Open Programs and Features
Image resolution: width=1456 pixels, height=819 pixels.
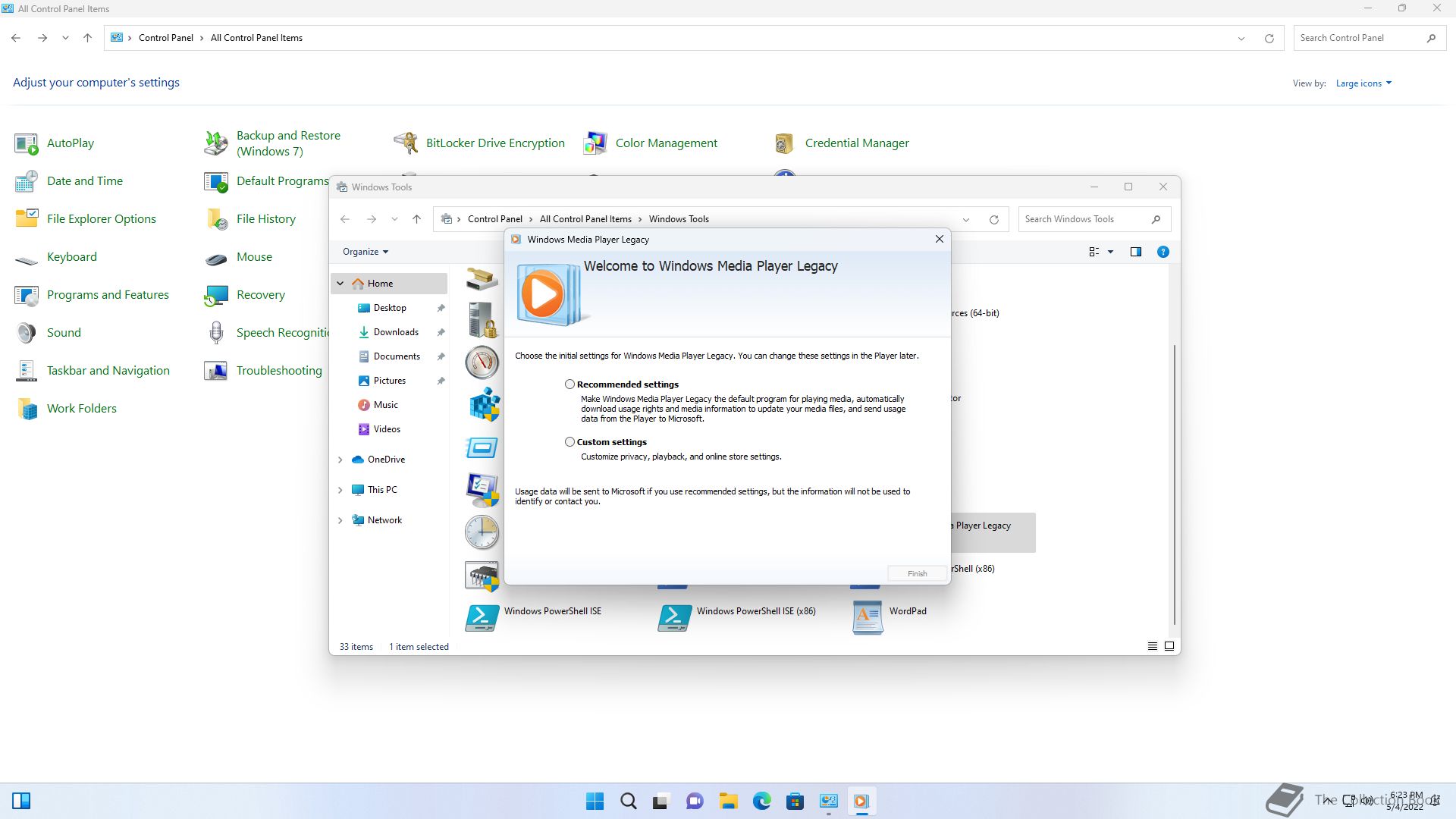point(92,295)
